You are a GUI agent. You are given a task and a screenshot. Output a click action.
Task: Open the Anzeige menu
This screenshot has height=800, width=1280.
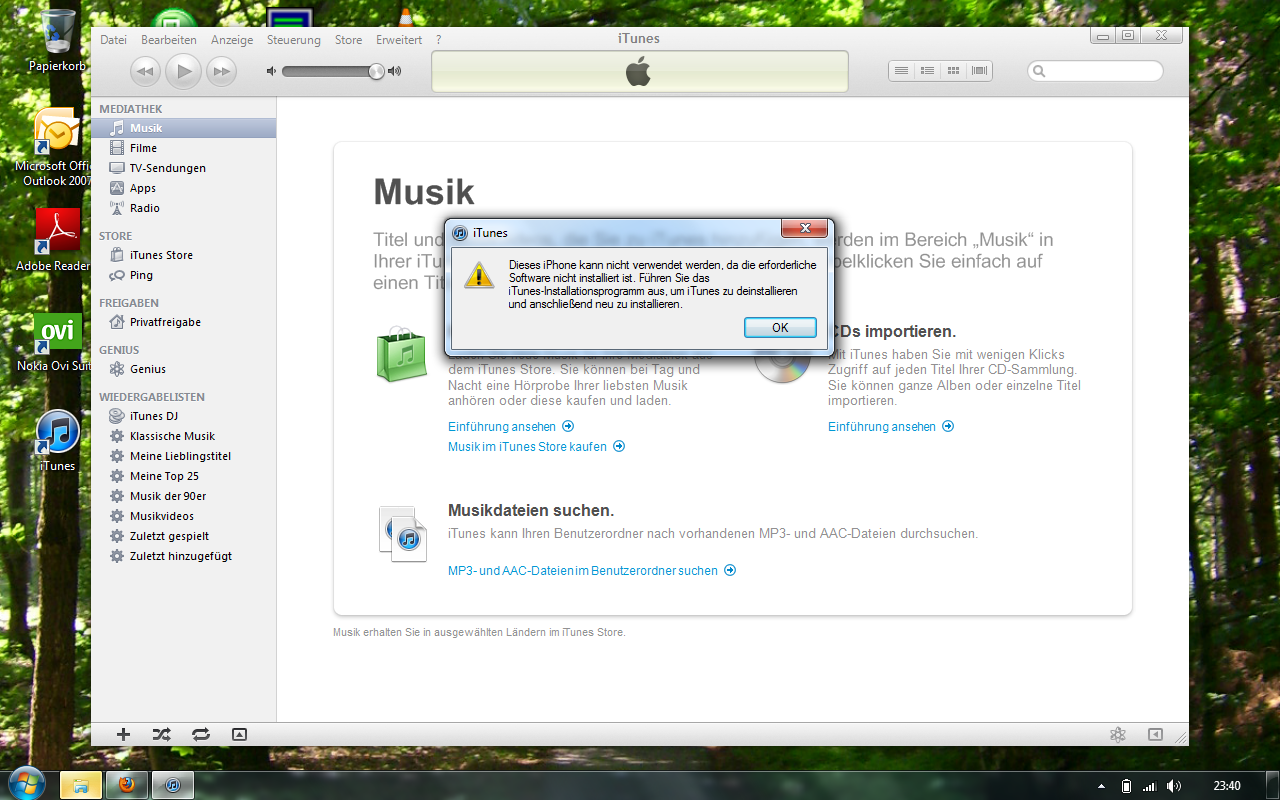pyautogui.click(x=232, y=40)
